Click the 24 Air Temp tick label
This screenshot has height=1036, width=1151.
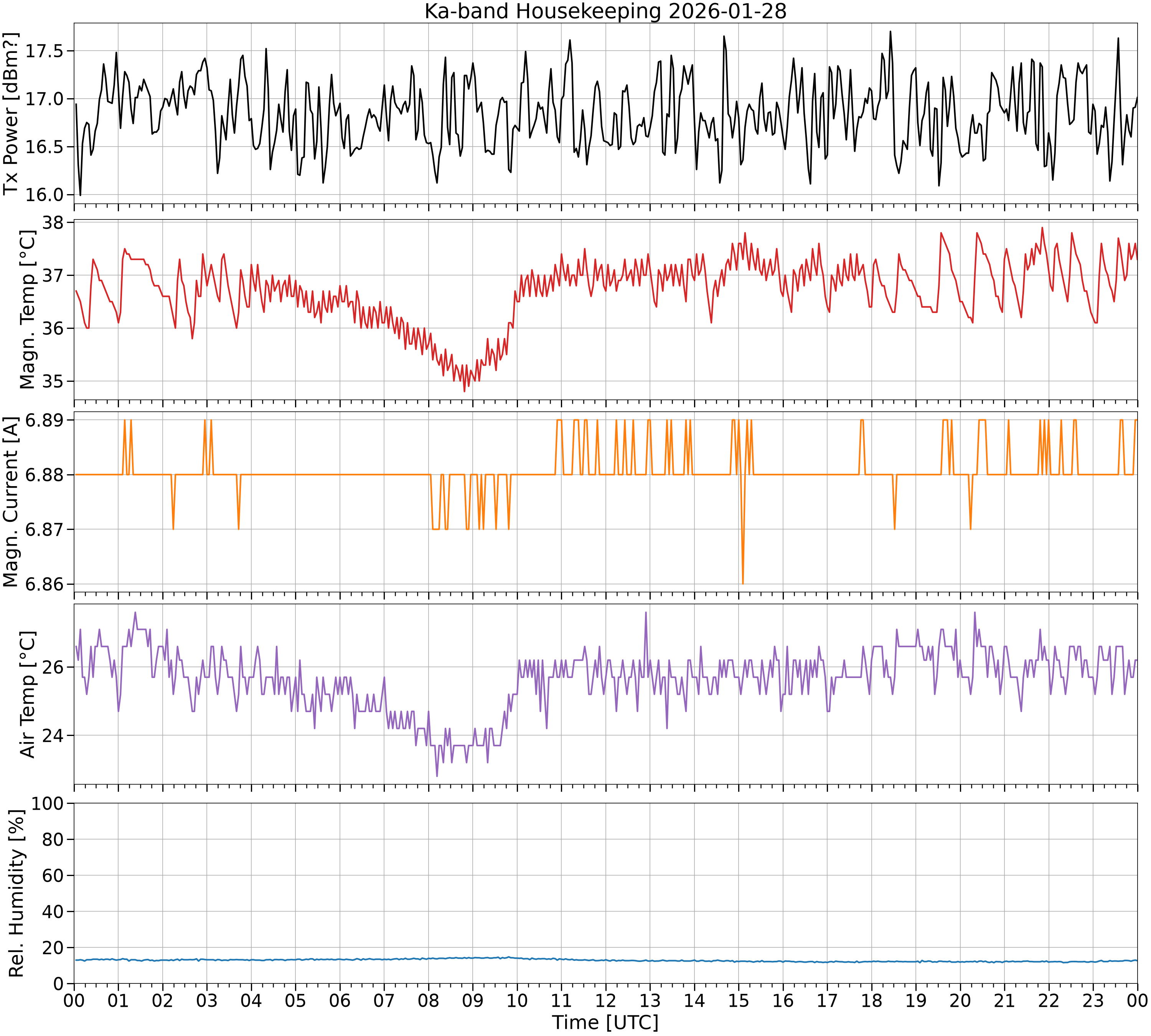[x=54, y=736]
